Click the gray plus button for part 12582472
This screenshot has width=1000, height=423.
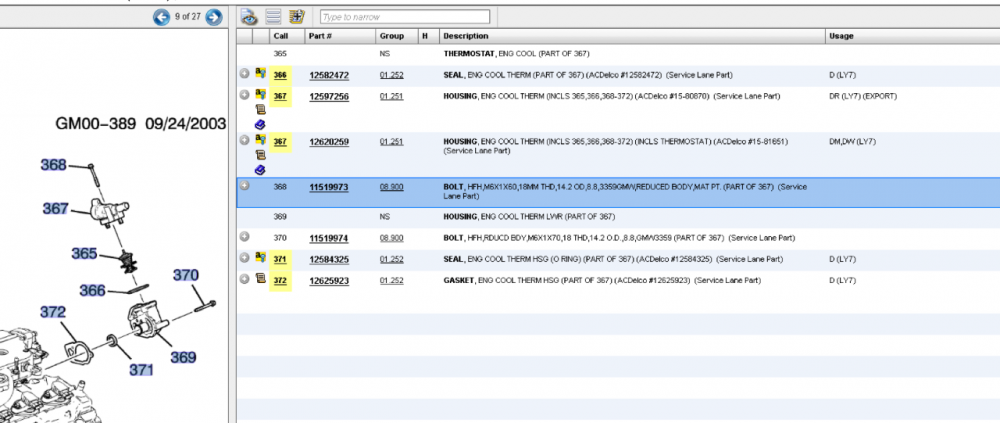pyautogui.click(x=244, y=74)
